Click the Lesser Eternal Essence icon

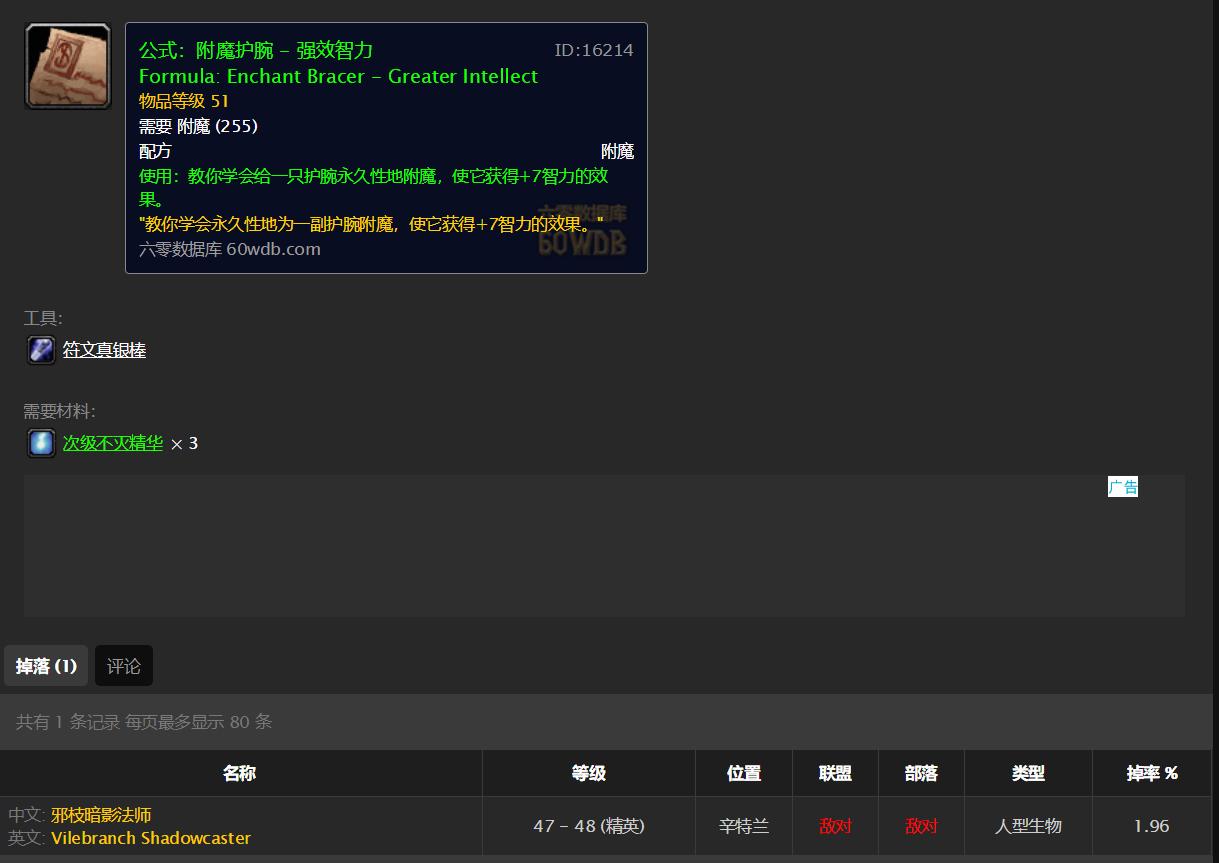pyautogui.click(x=41, y=443)
